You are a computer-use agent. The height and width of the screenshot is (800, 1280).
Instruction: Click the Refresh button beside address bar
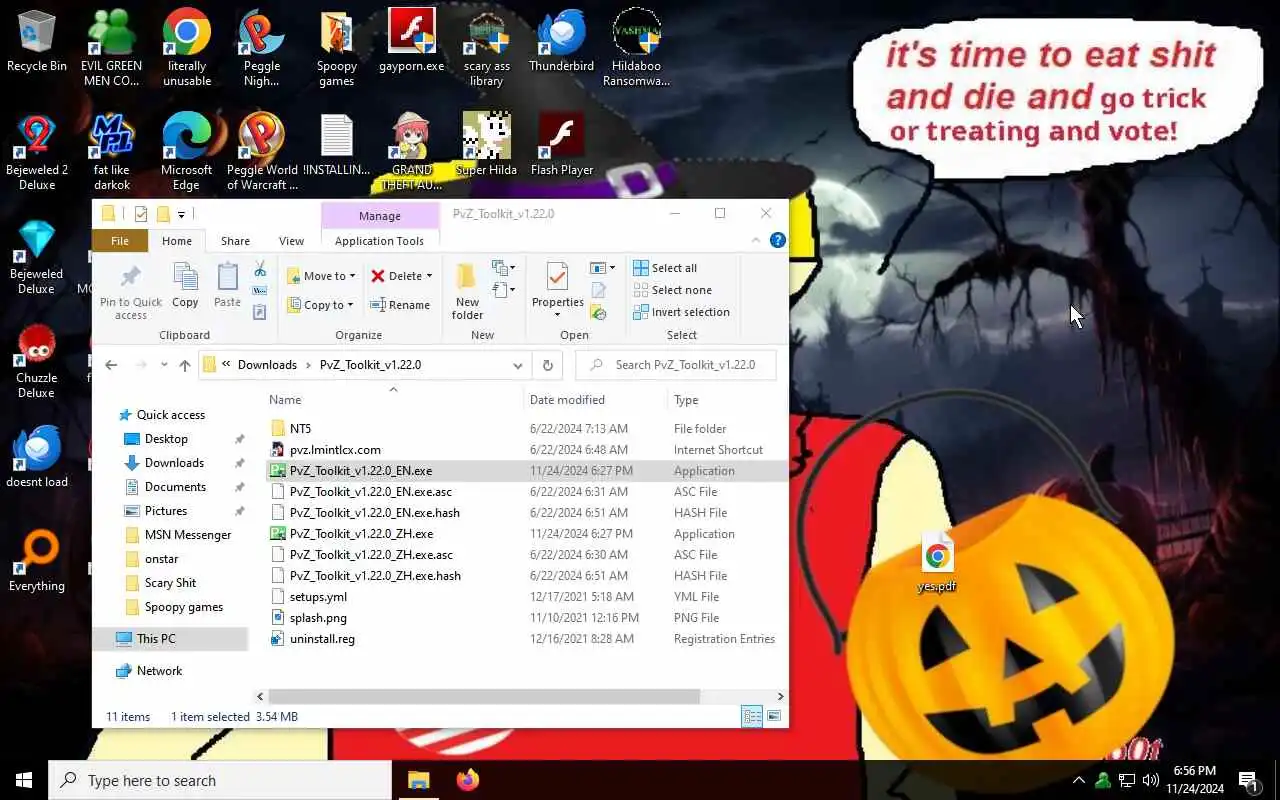point(547,365)
